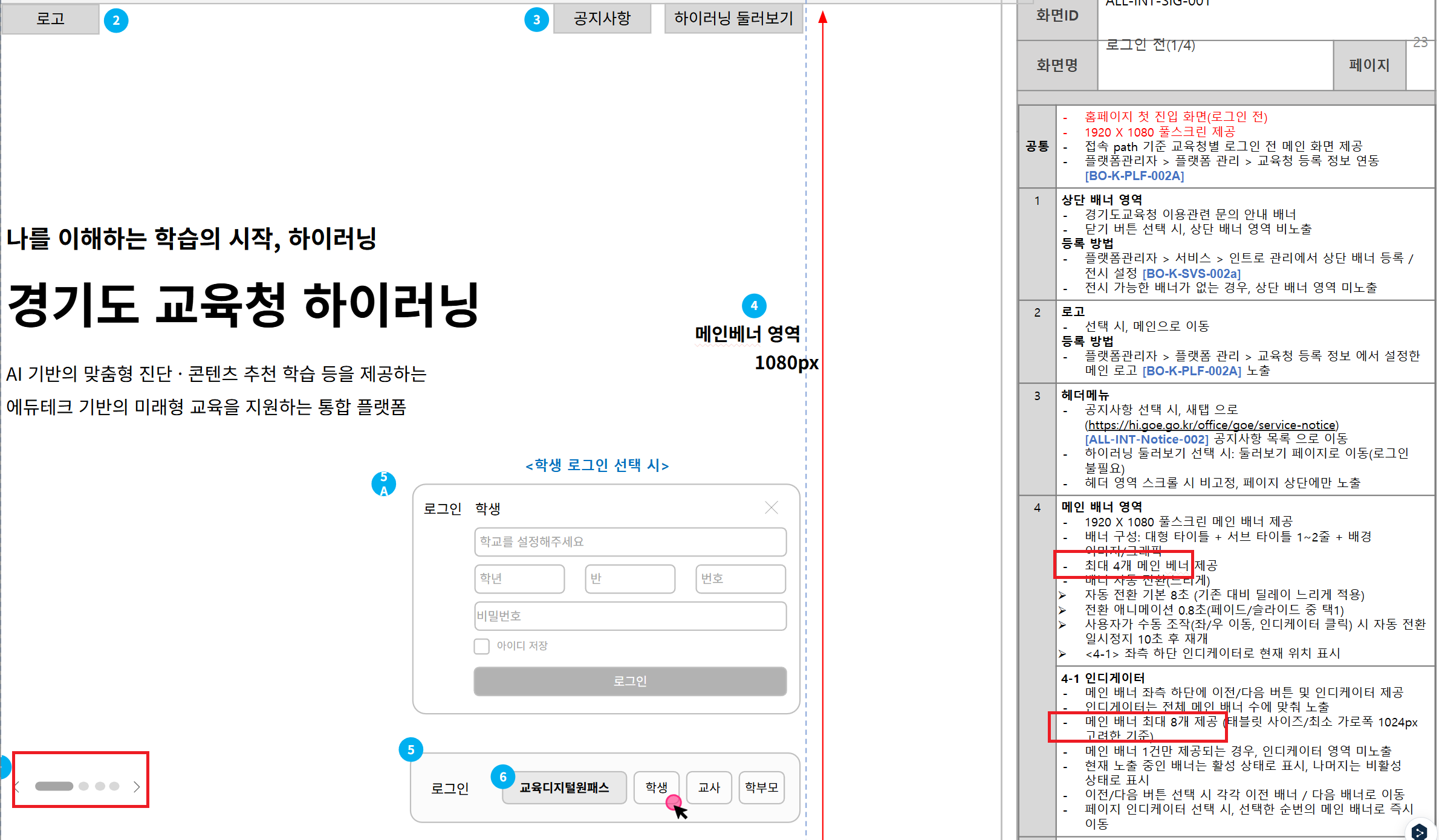Close the student login popup with X
1439x840 pixels.
click(x=771, y=508)
